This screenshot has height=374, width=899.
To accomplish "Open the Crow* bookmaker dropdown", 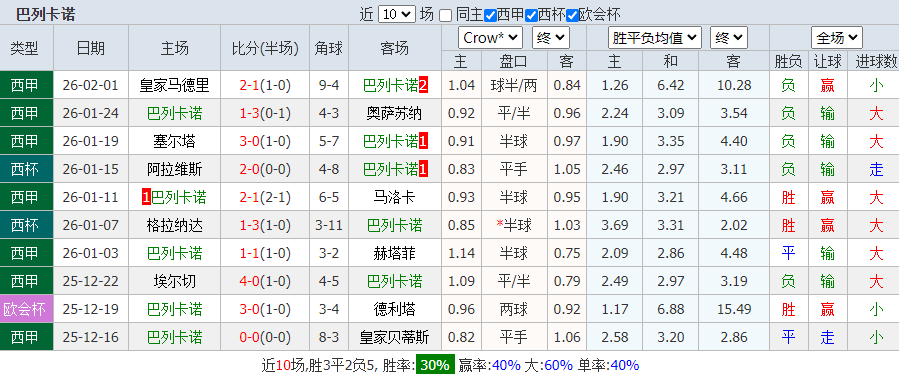I will (x=490, y=38).
